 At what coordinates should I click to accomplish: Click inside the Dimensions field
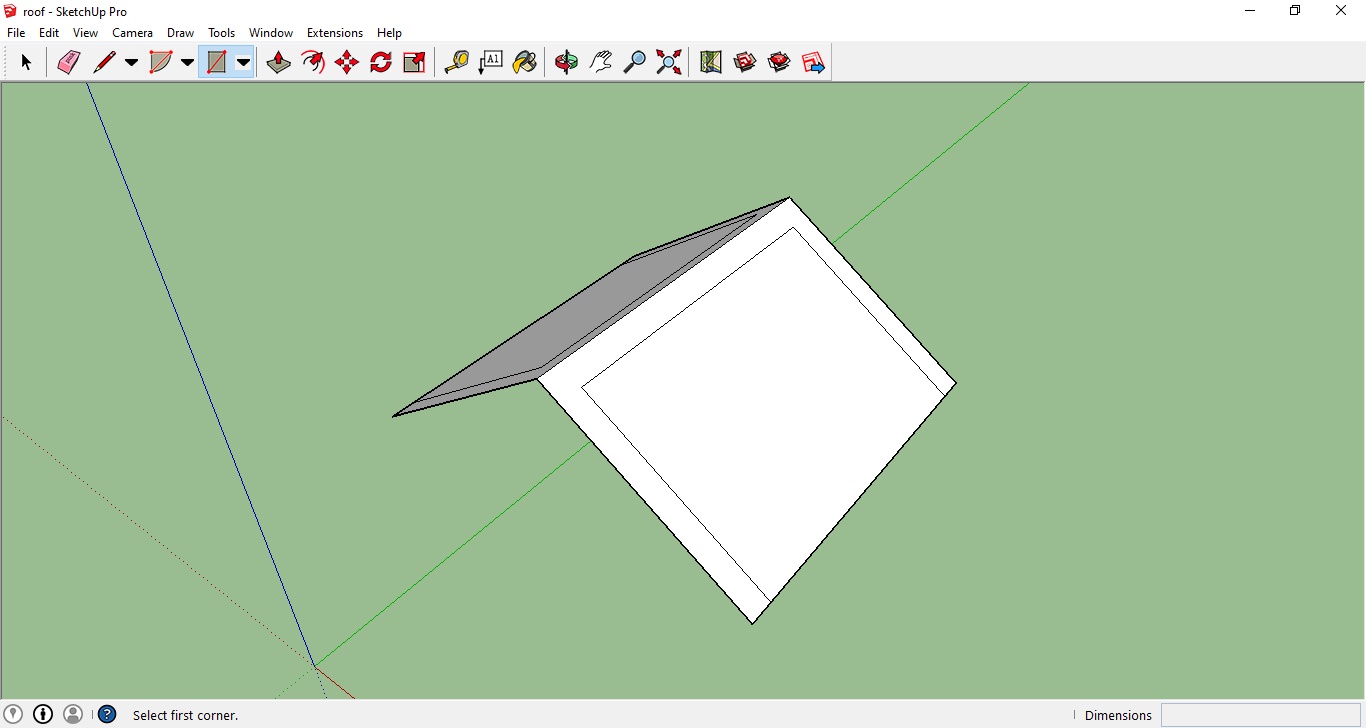[1260, 714]
